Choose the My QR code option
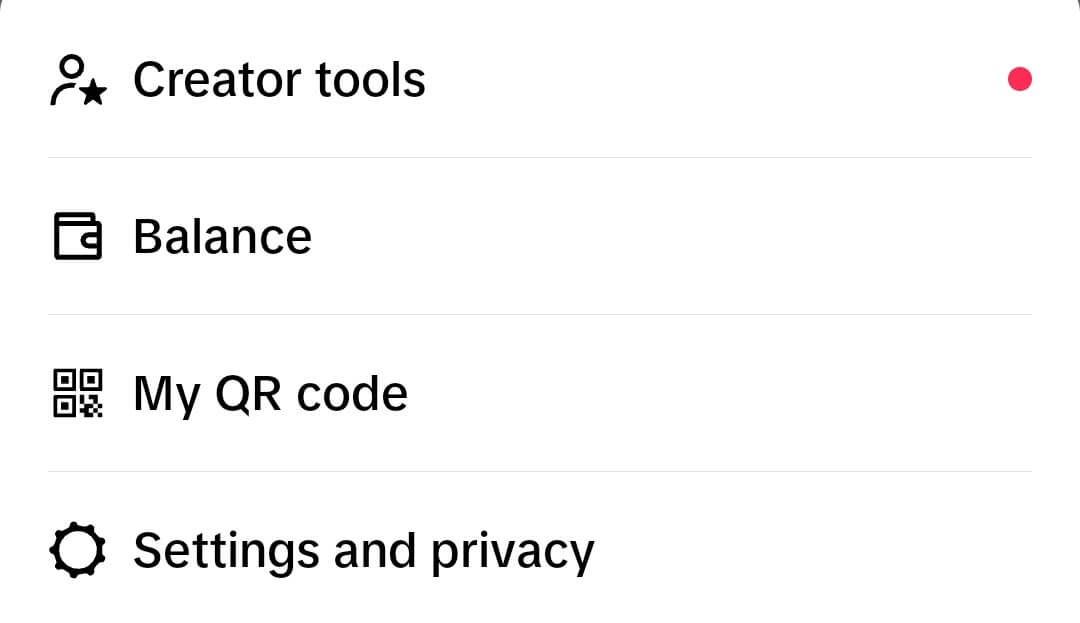 click(x=540, y=393)
